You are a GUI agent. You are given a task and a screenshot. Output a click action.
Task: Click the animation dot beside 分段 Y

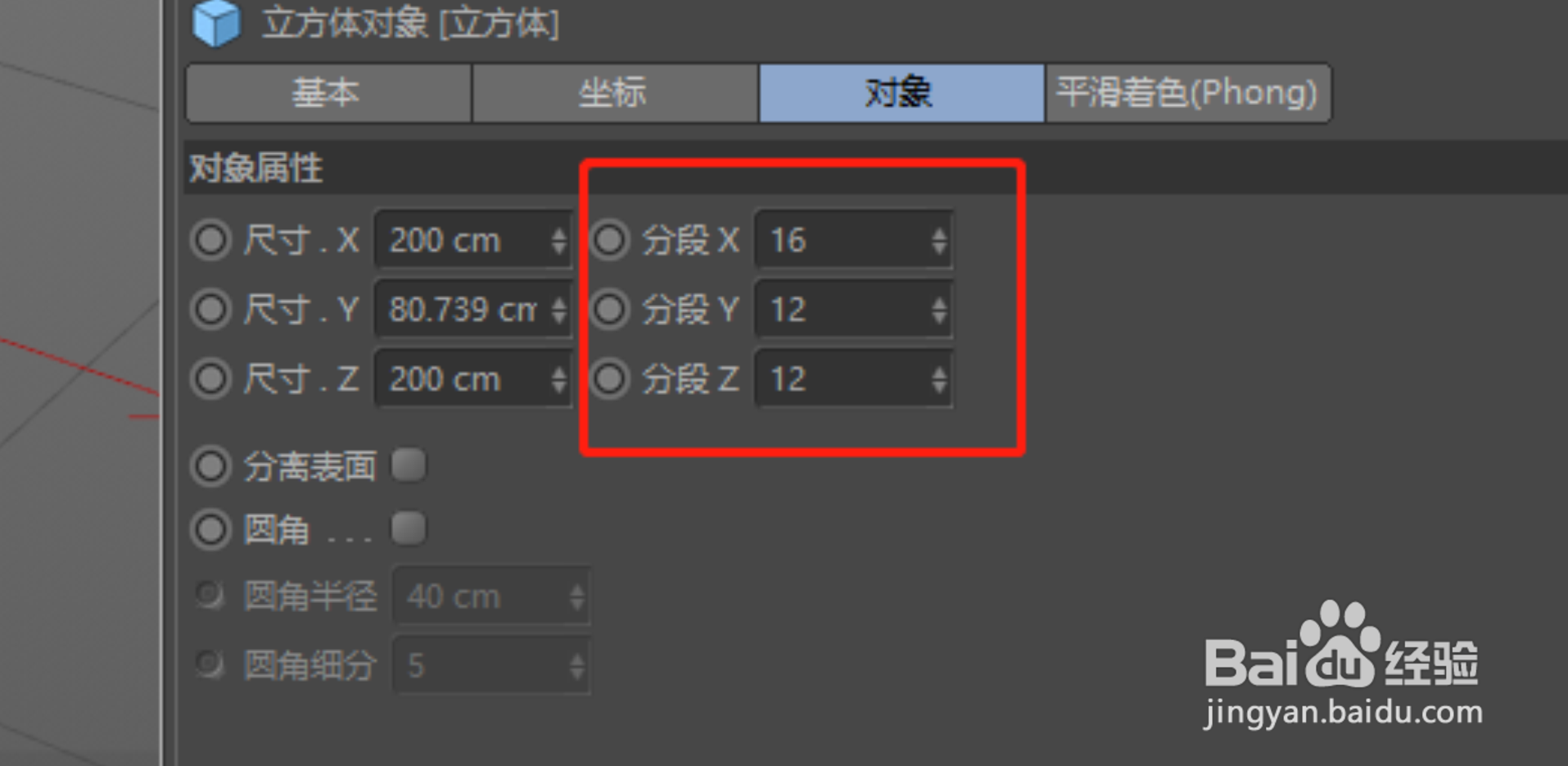[610, 310]
